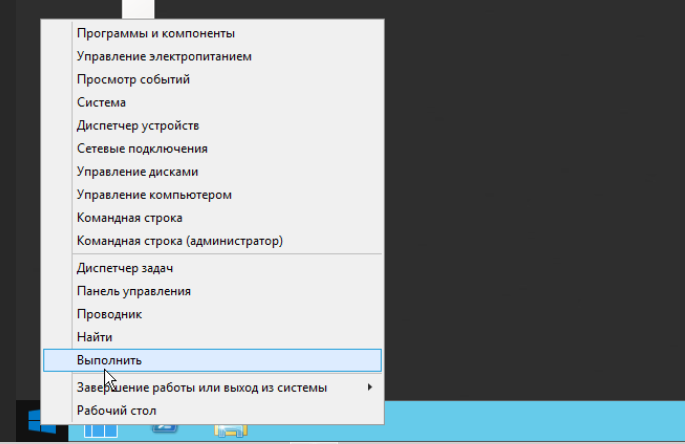Launch Диспетчер устройств
685x444 pixels.
(x=138, y=126)
